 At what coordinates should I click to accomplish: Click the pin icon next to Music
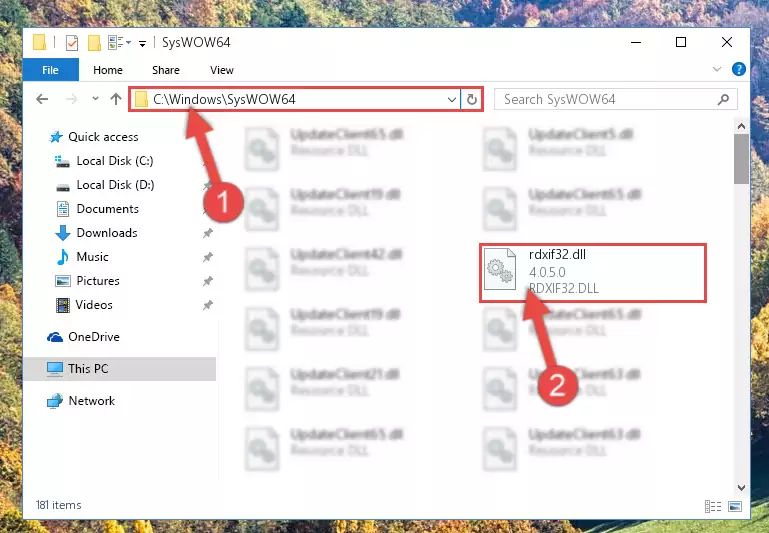(x=208, y=257)
